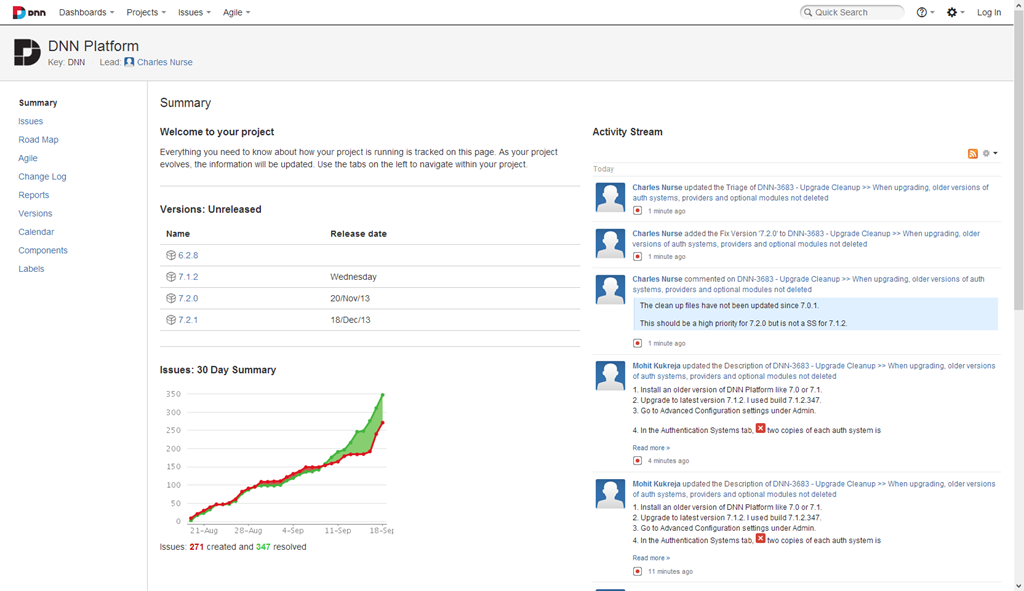This screenshot has height=591, width=1024.
Task: Click the project lead user avatar icon
Action: tap(129, 62)
